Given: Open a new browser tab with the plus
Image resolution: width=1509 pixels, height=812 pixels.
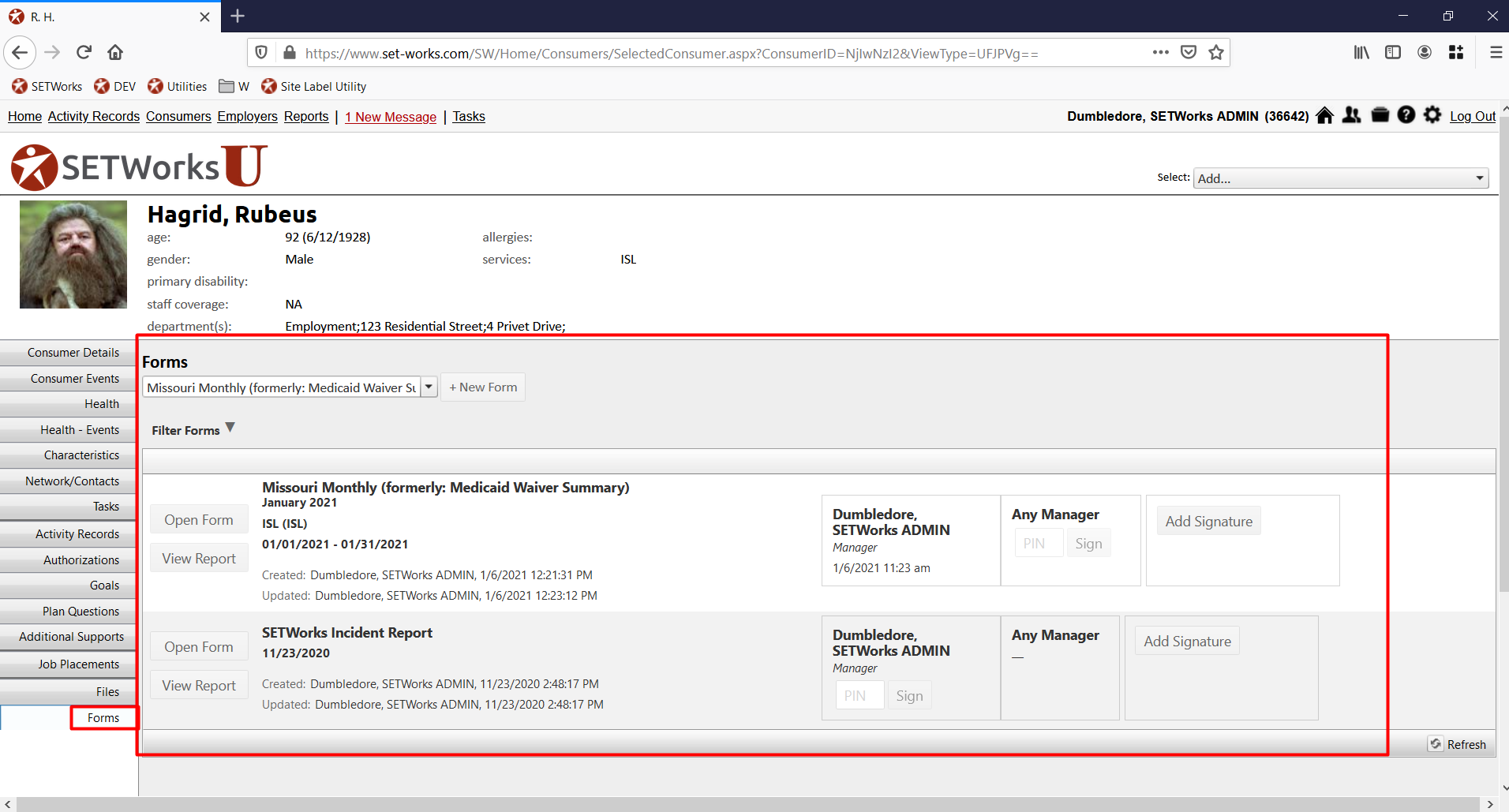Looking at the screenshot, I should [x=238, y=16].
